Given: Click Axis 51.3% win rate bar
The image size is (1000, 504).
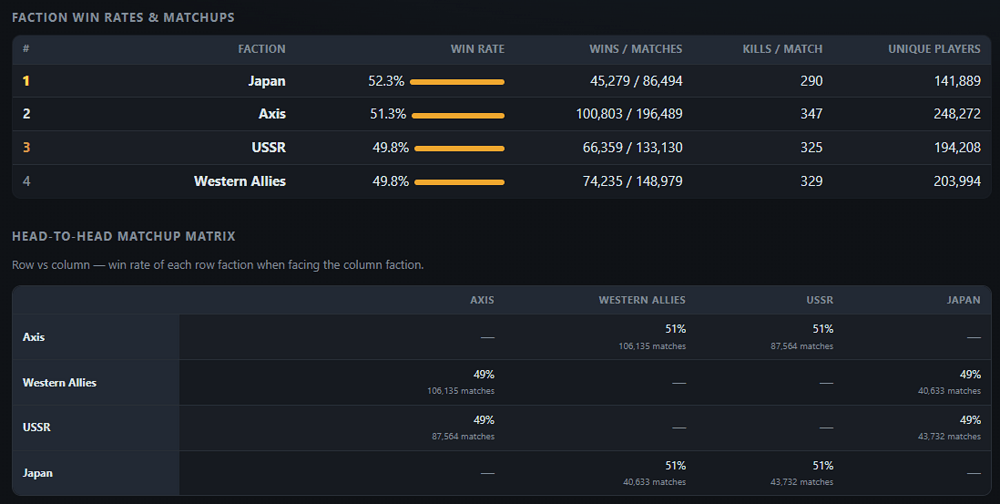Looking at the screenshot, I should (x=458, y=115).
